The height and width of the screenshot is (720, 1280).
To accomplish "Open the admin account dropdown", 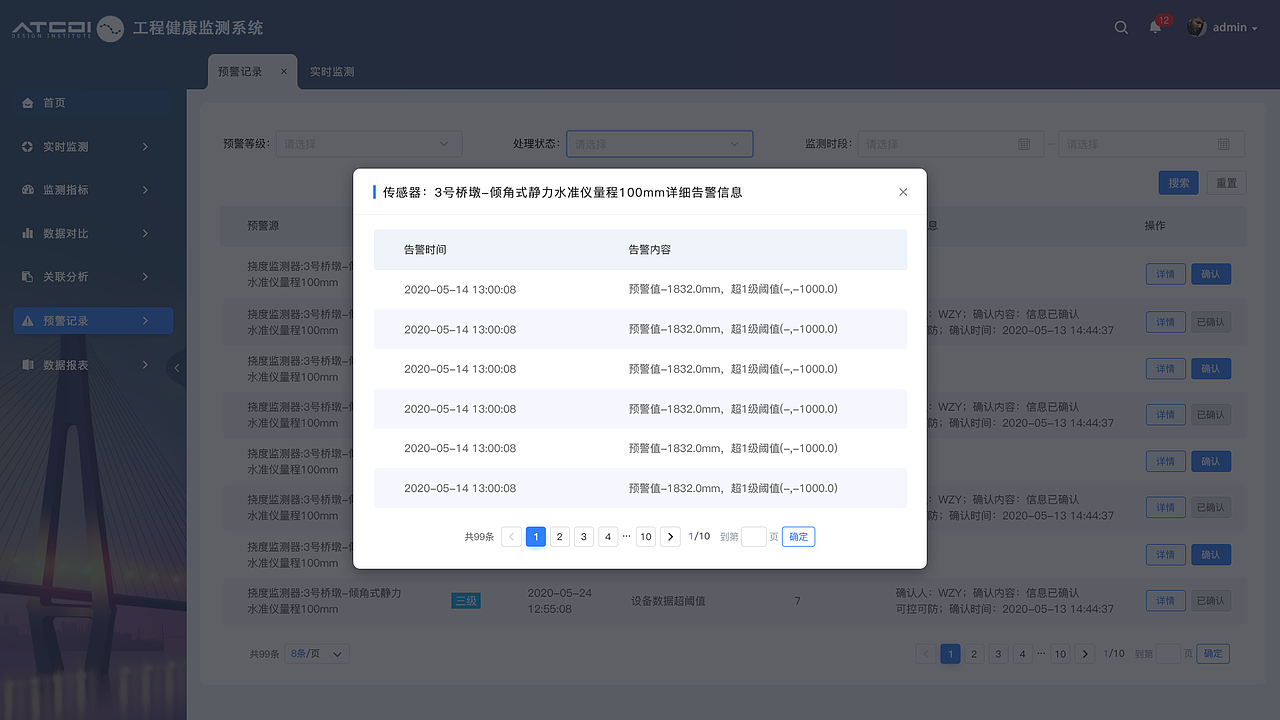I will (x=1235, y=28).
